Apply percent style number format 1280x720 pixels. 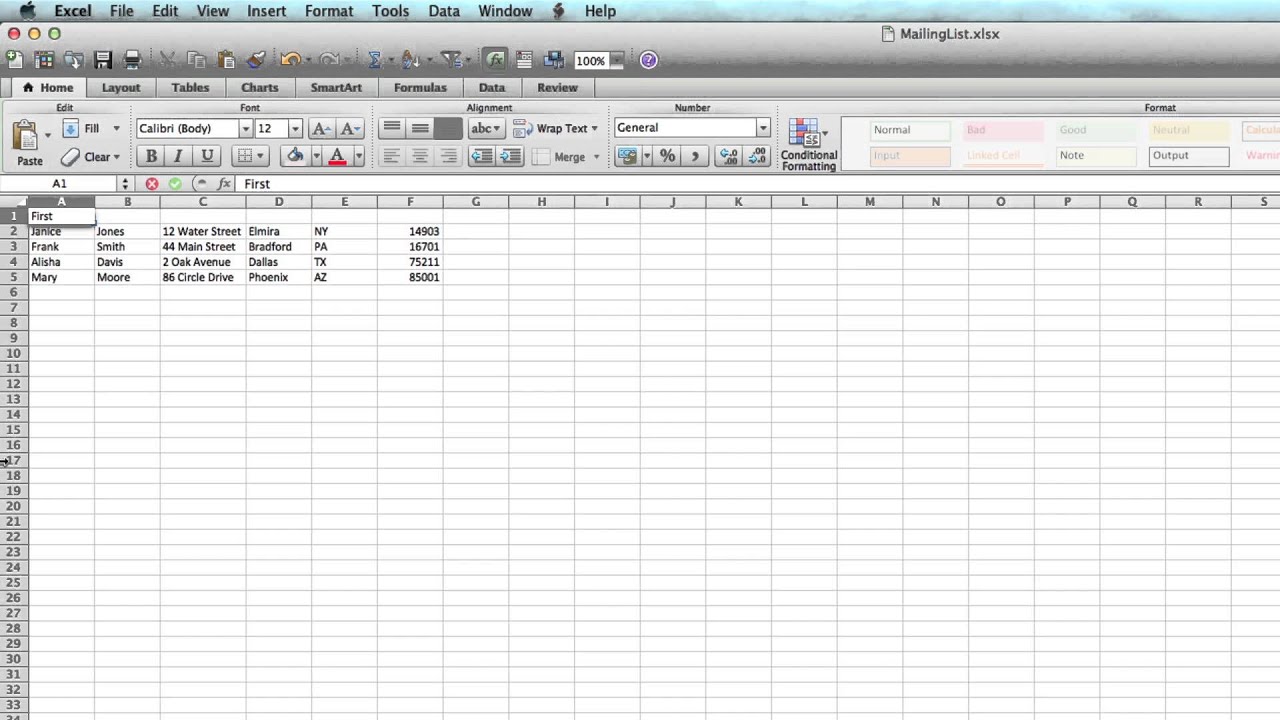coord(667,156)
